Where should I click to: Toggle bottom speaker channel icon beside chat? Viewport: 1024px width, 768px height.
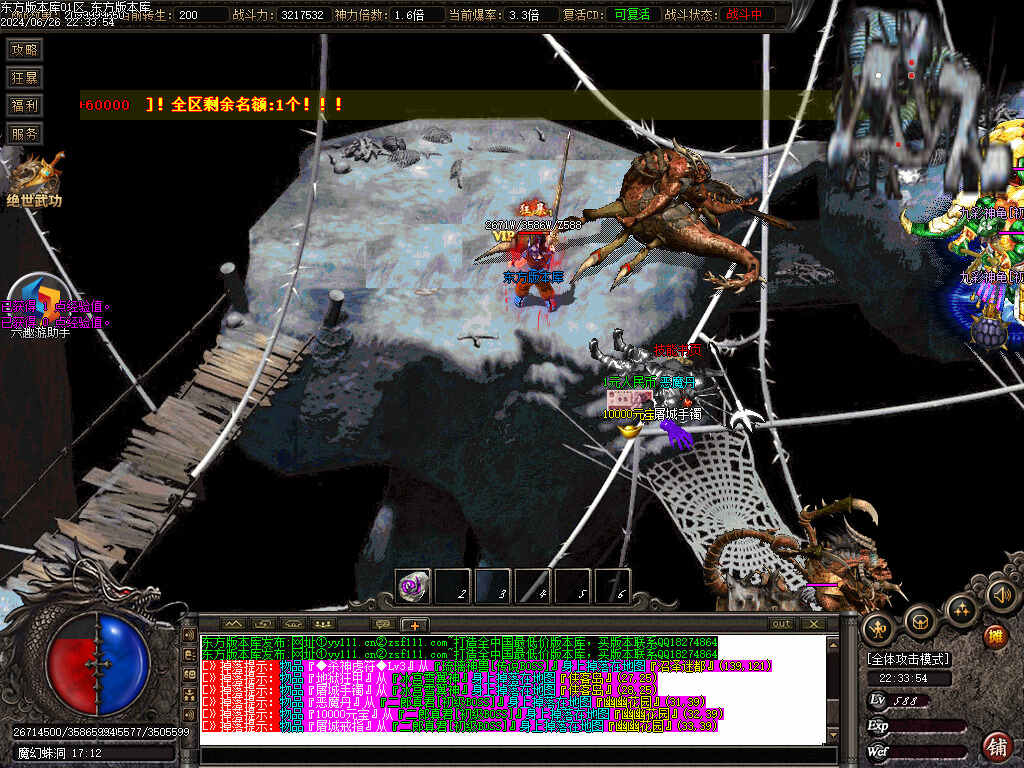tap(189, 714)
